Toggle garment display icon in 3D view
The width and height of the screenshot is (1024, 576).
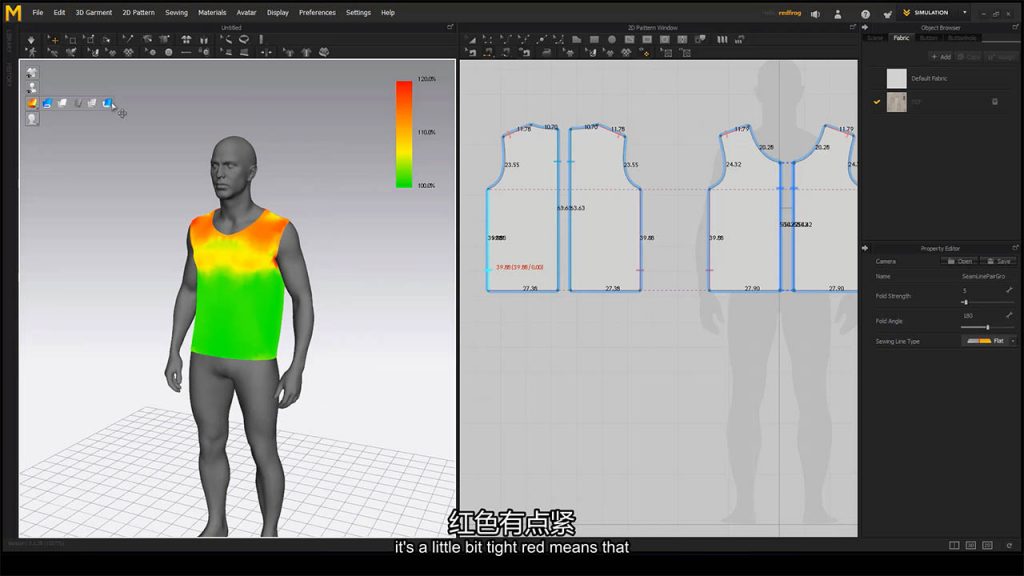31,72
